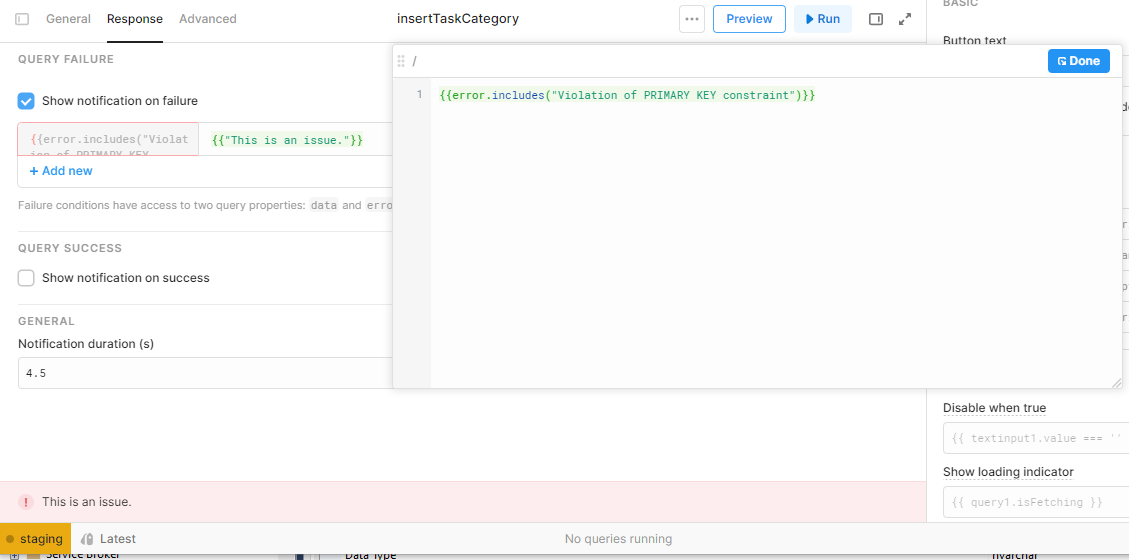
Task: Uncheck Show notification on failure
Action: point(26,101)
